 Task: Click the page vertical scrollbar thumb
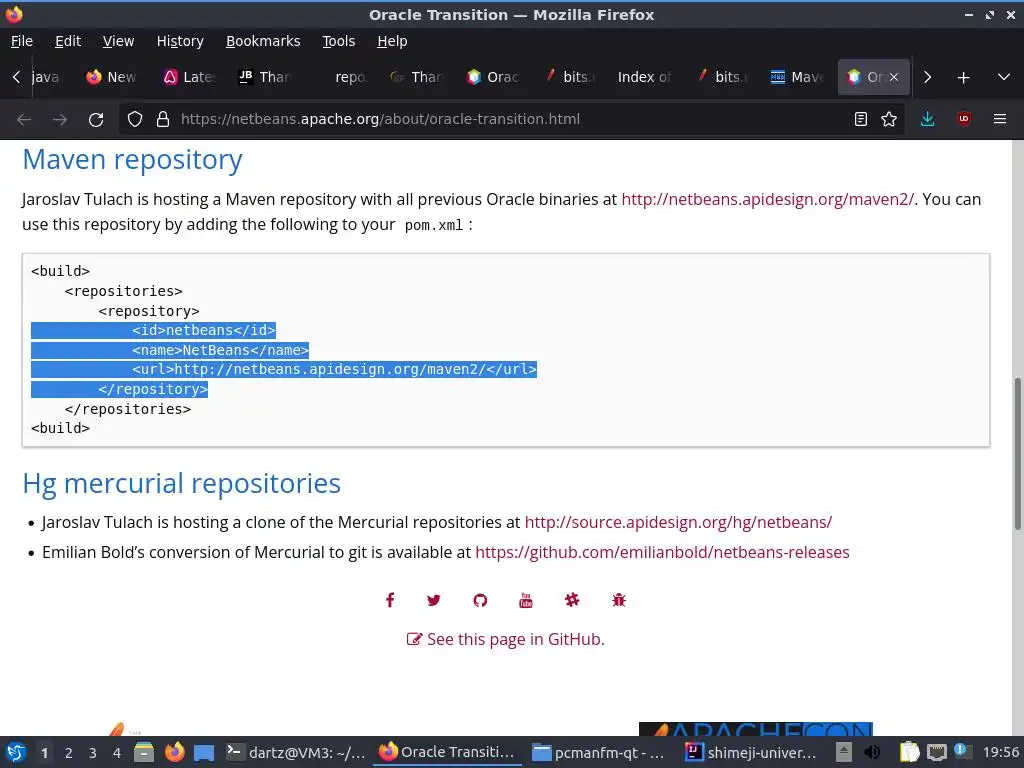[x=1017, y=453]
